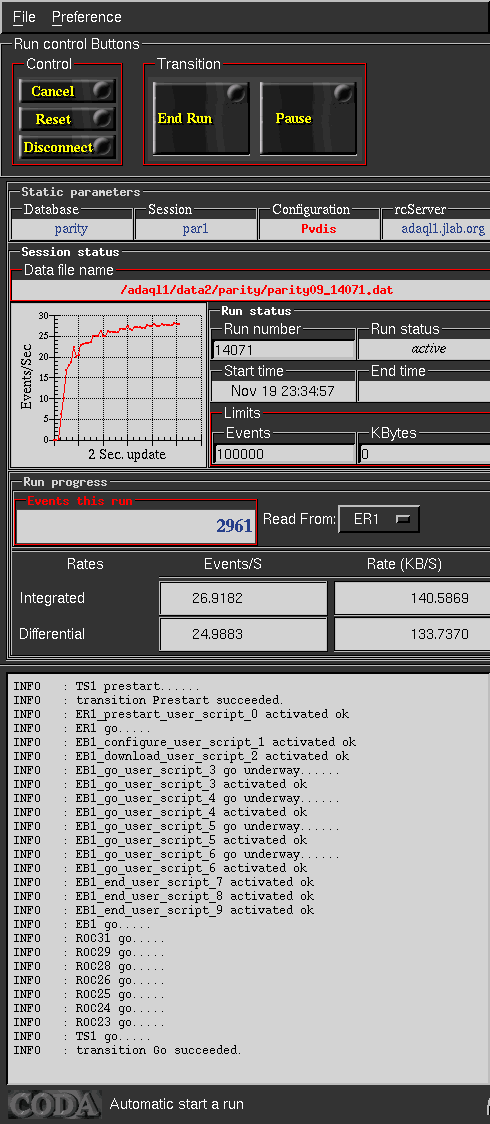Click the Cancel control button
The image size is (490, 1124).
pyautogui.click(x=67, y=91)
